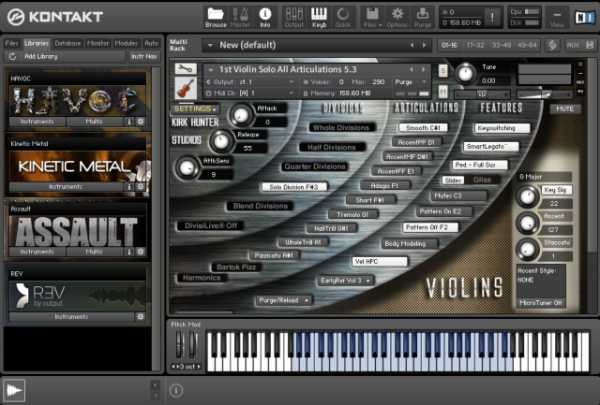Switch to the Modules tab
This screenshot has height=405, width=600.
pyautogui.click(x=126, y=43)
